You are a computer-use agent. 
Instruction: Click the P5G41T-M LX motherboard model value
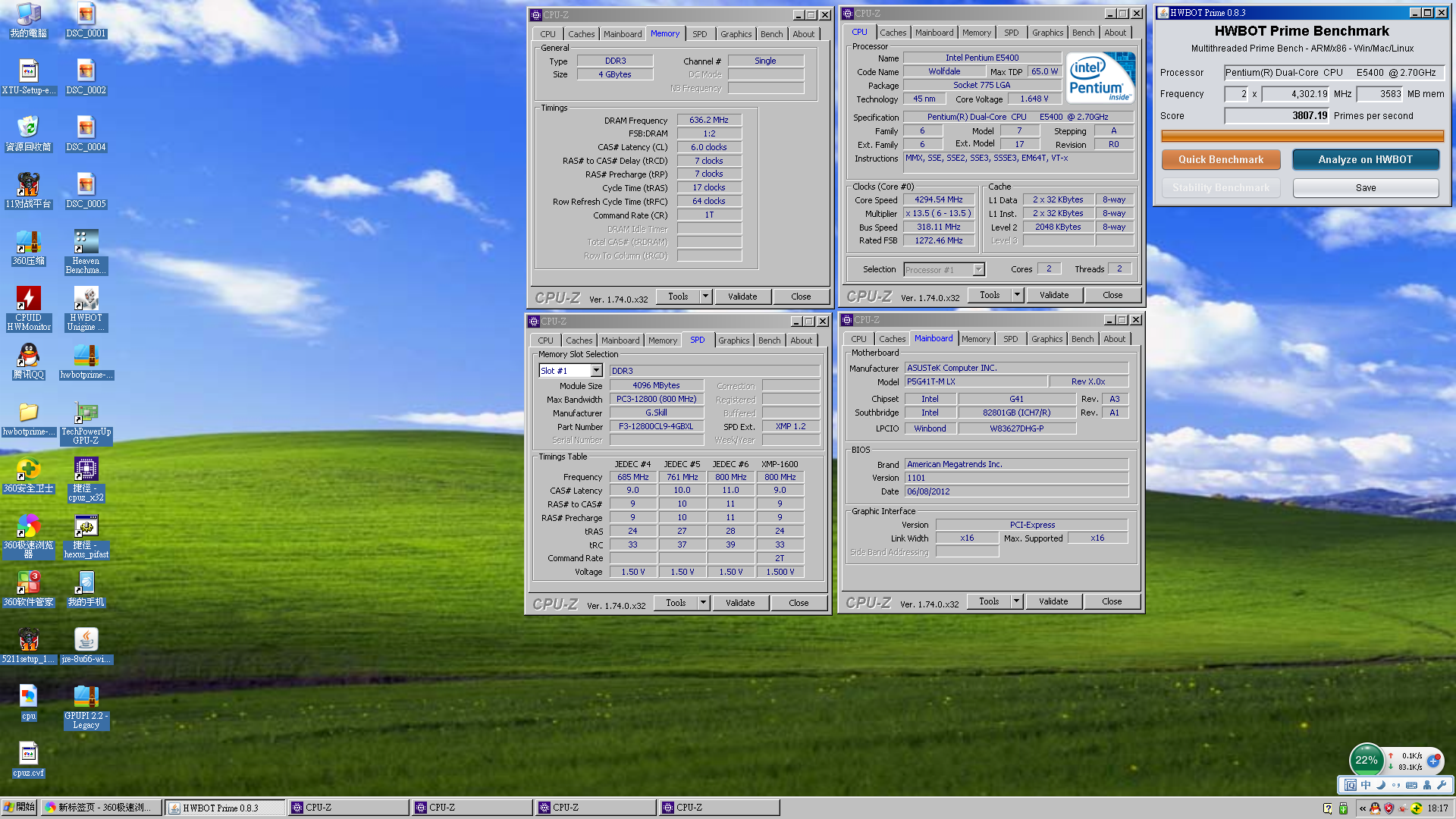[975, 381]
